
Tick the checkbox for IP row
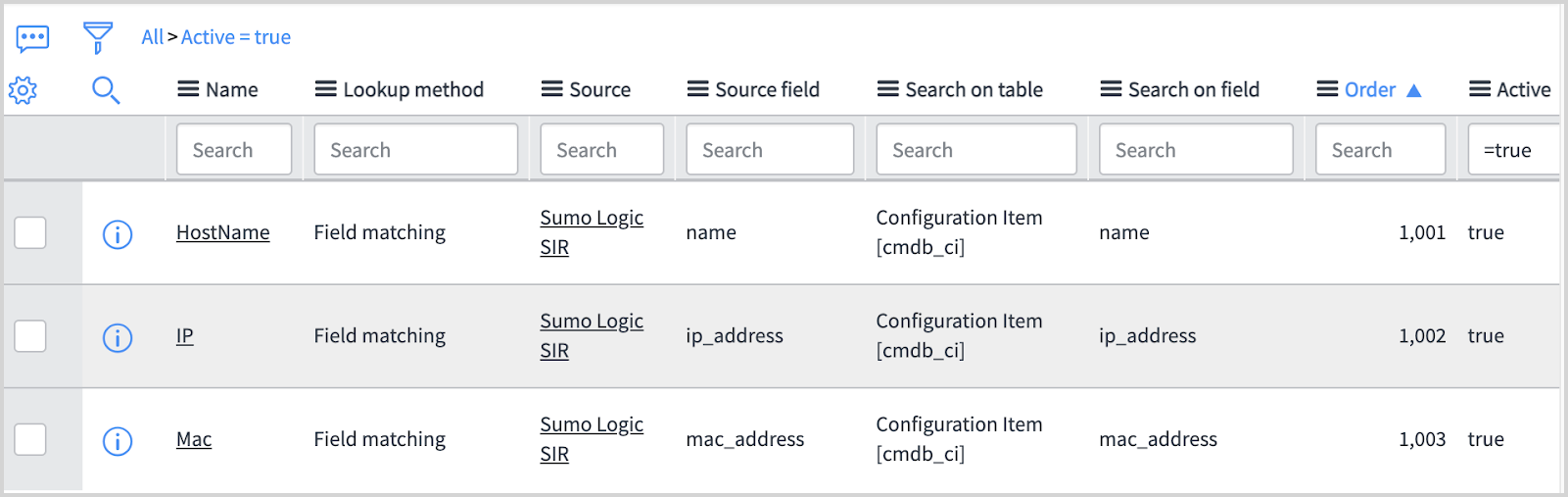pyautogui.click(x=30, y=336)
